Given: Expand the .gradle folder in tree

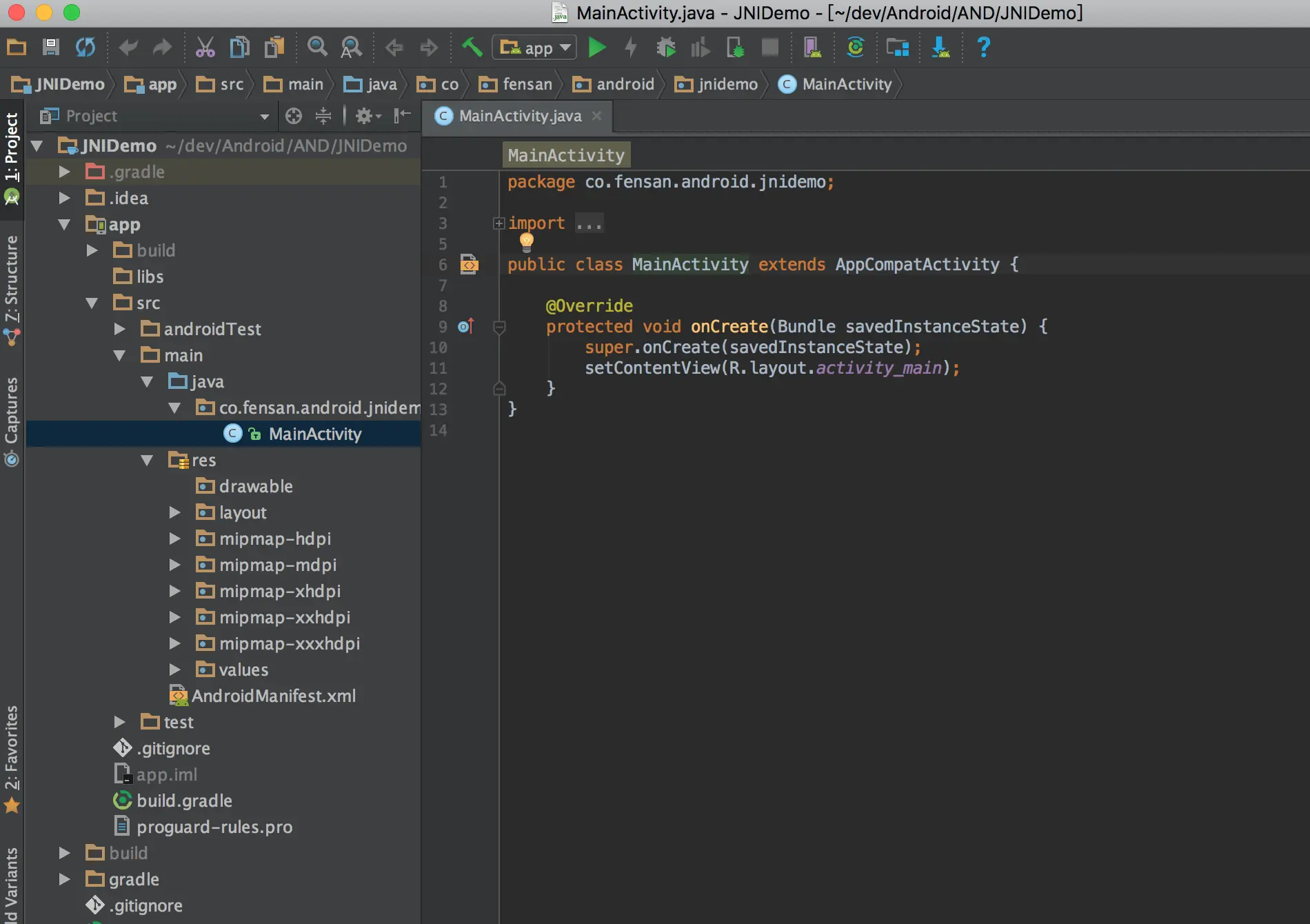Looking at the screenshot, I should pos(65,172).
